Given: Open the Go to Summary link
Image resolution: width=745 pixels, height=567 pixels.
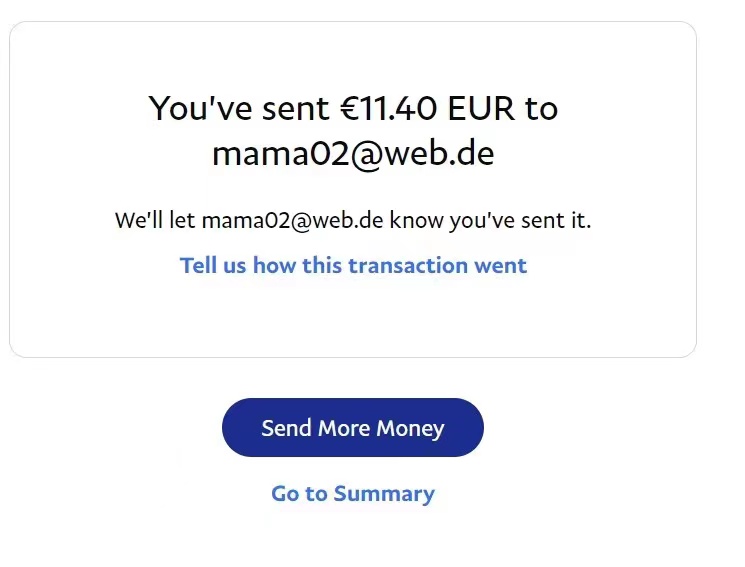Looking at the screenshot, I should 352,493.
